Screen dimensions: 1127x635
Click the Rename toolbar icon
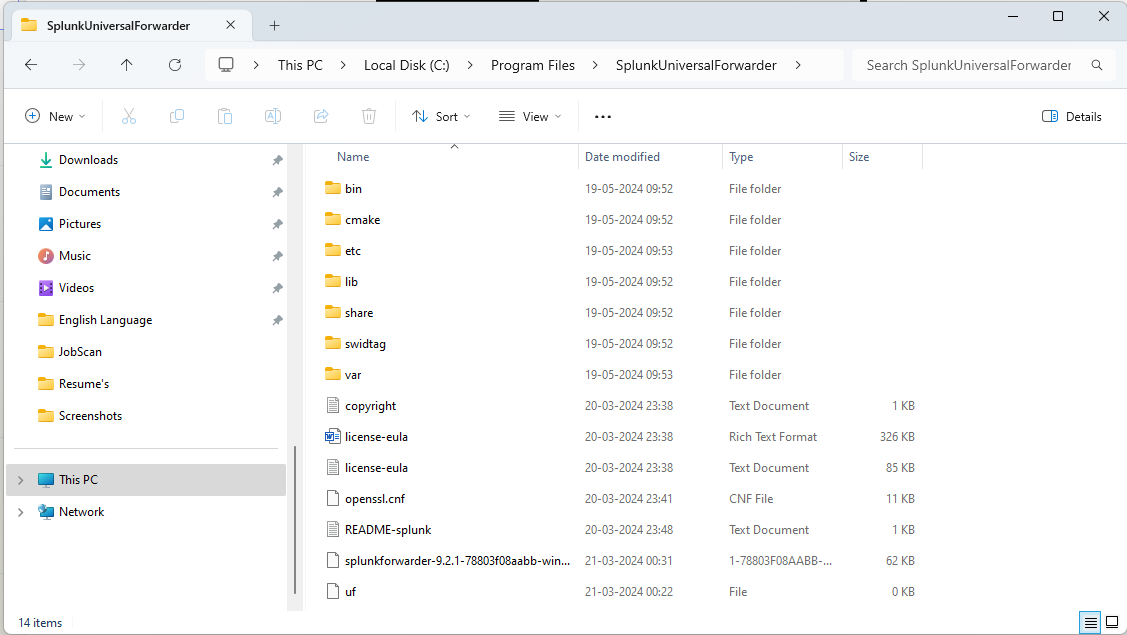273,117
